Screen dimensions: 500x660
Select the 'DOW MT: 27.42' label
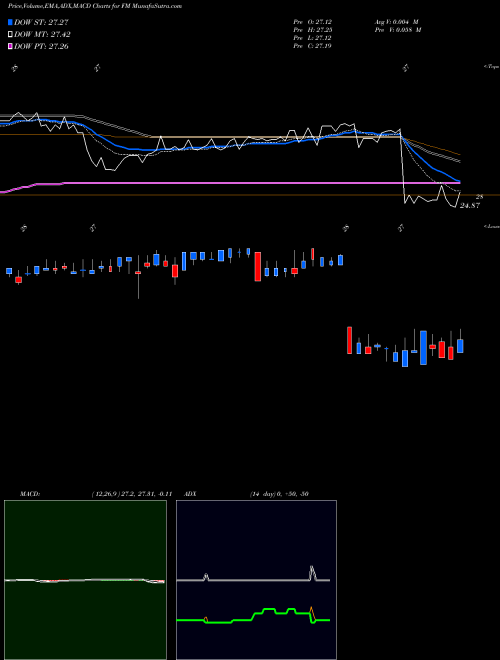42,35
